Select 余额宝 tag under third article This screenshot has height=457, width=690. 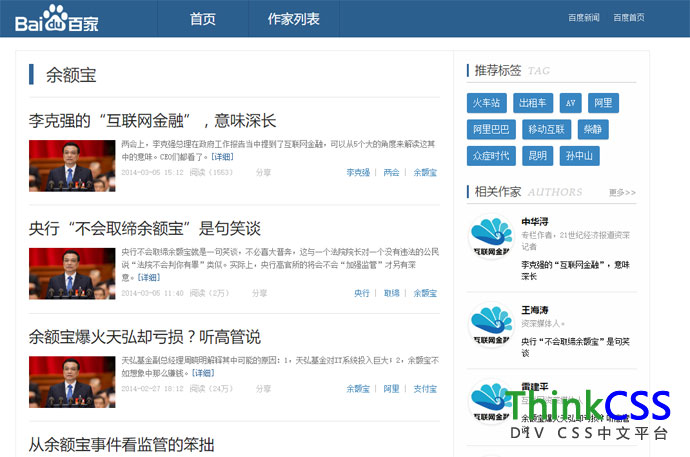click(358, 389)
